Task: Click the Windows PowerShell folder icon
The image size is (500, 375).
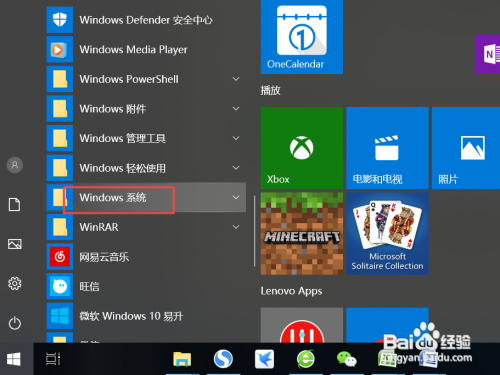Action: (60, 79)
